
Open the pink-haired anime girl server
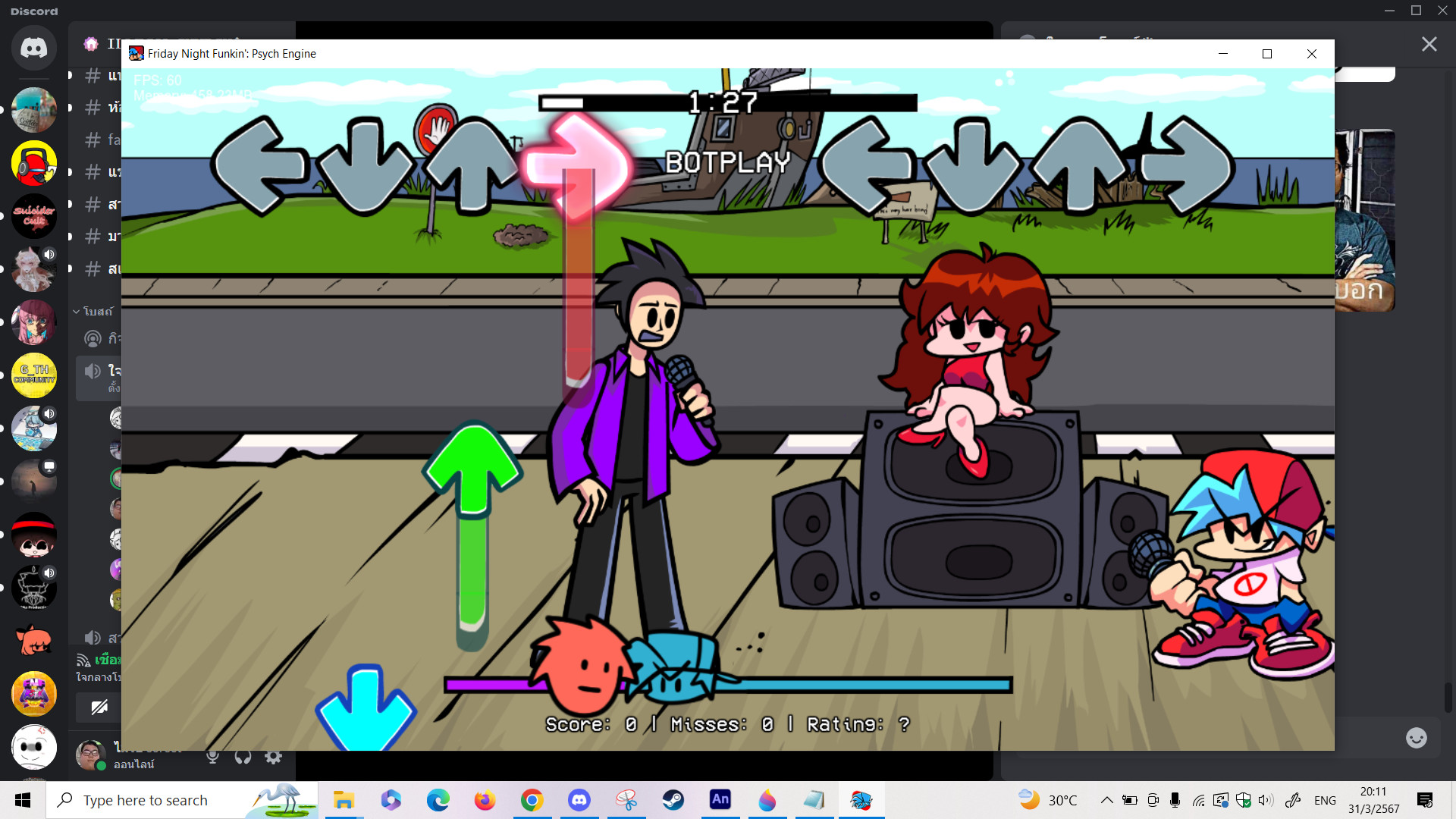point(33,322)
